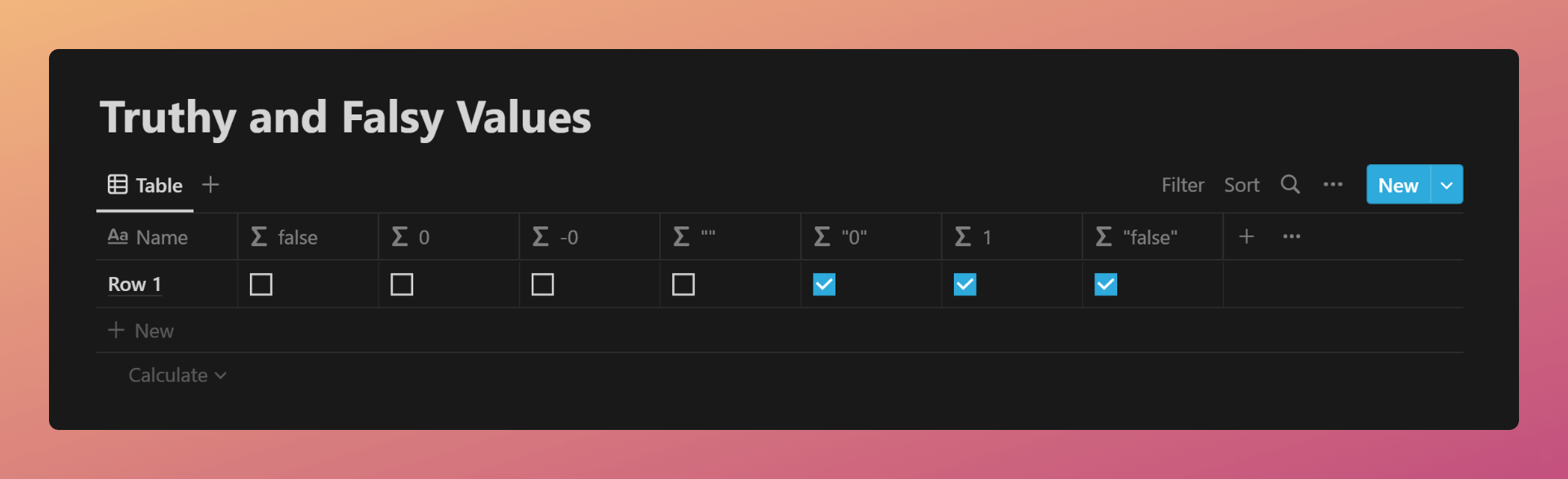This screenshot has width=1568, height=479.
Task: Add a new property column
Action: coord(1246,236)
